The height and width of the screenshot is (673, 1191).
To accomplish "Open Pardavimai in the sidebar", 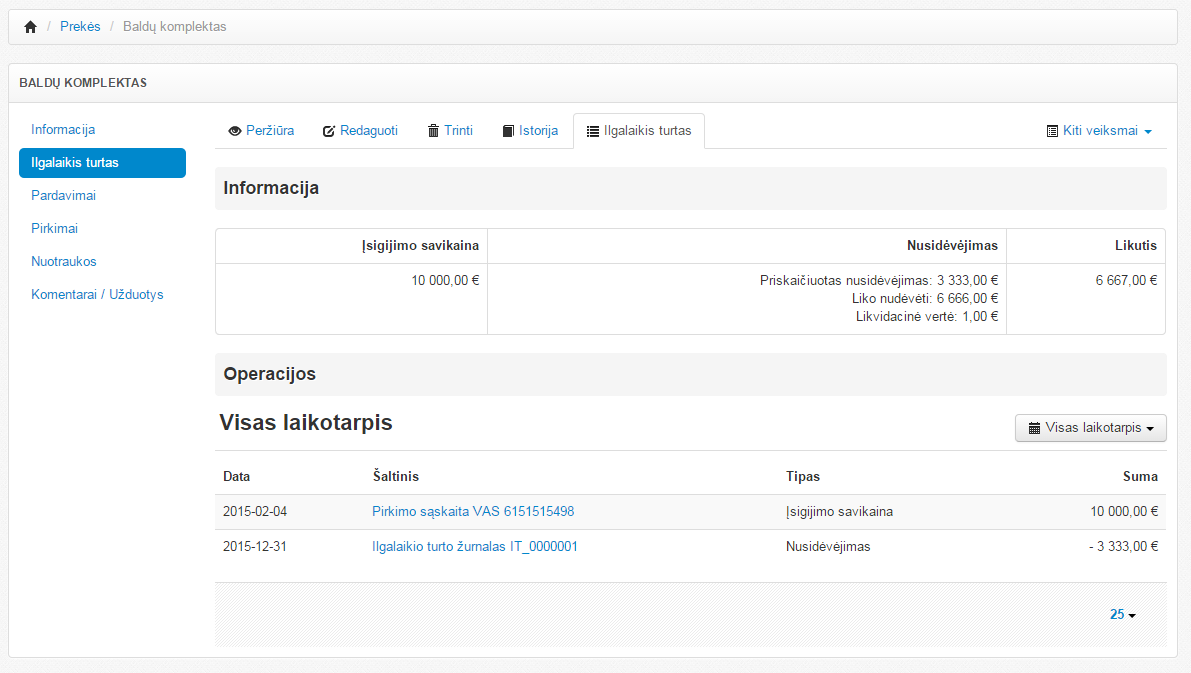I will point(63,196).
